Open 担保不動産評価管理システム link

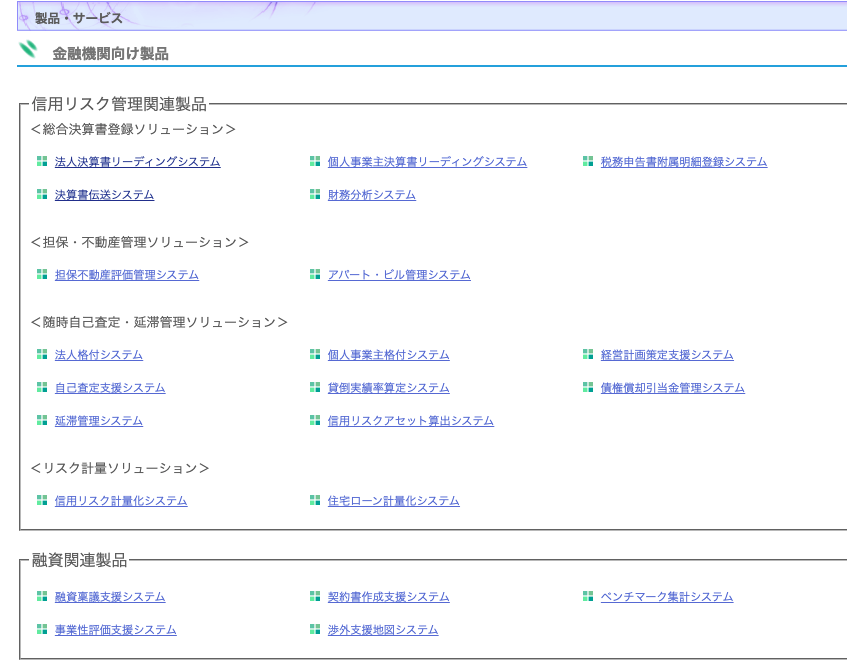(x=126, y=274)
